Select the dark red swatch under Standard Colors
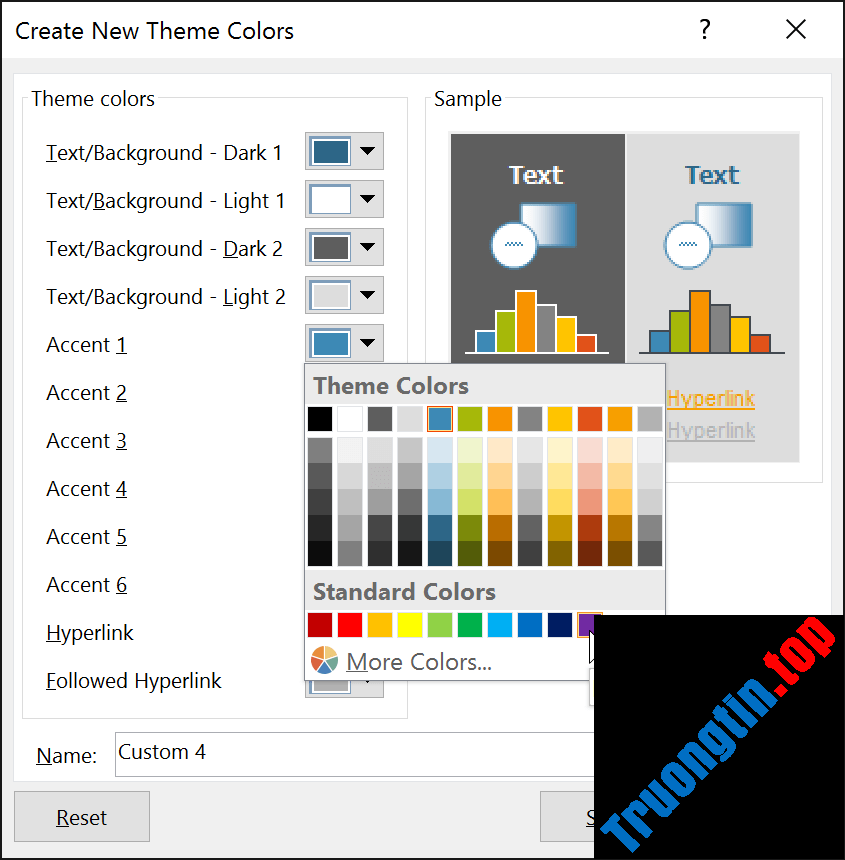 coord(320,624)
